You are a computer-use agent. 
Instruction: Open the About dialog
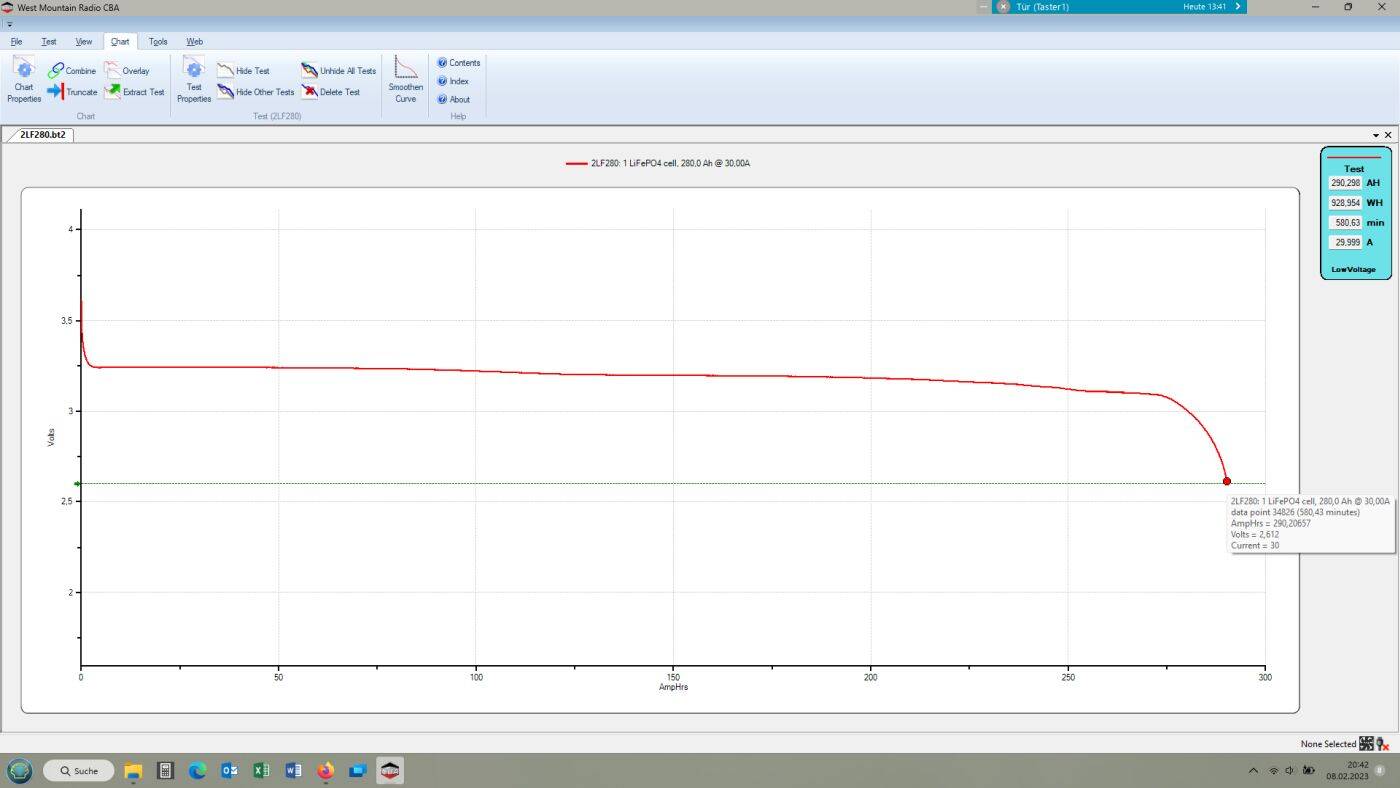(454, 99)
